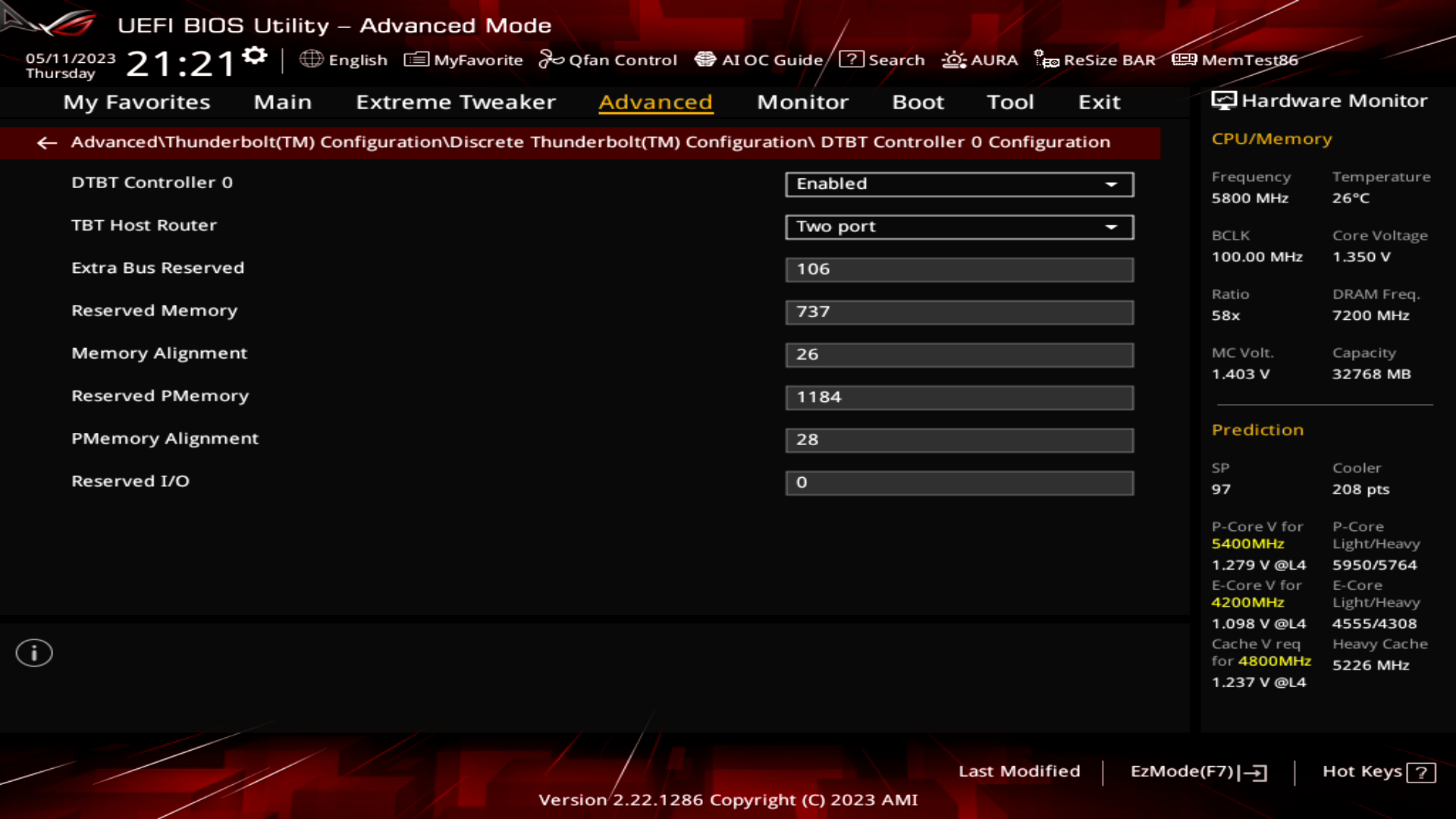Screen dimensions: 1456x819
Task: Change TBT Host Router port setting
Action: pyautogui.click(x=958, y=226)
